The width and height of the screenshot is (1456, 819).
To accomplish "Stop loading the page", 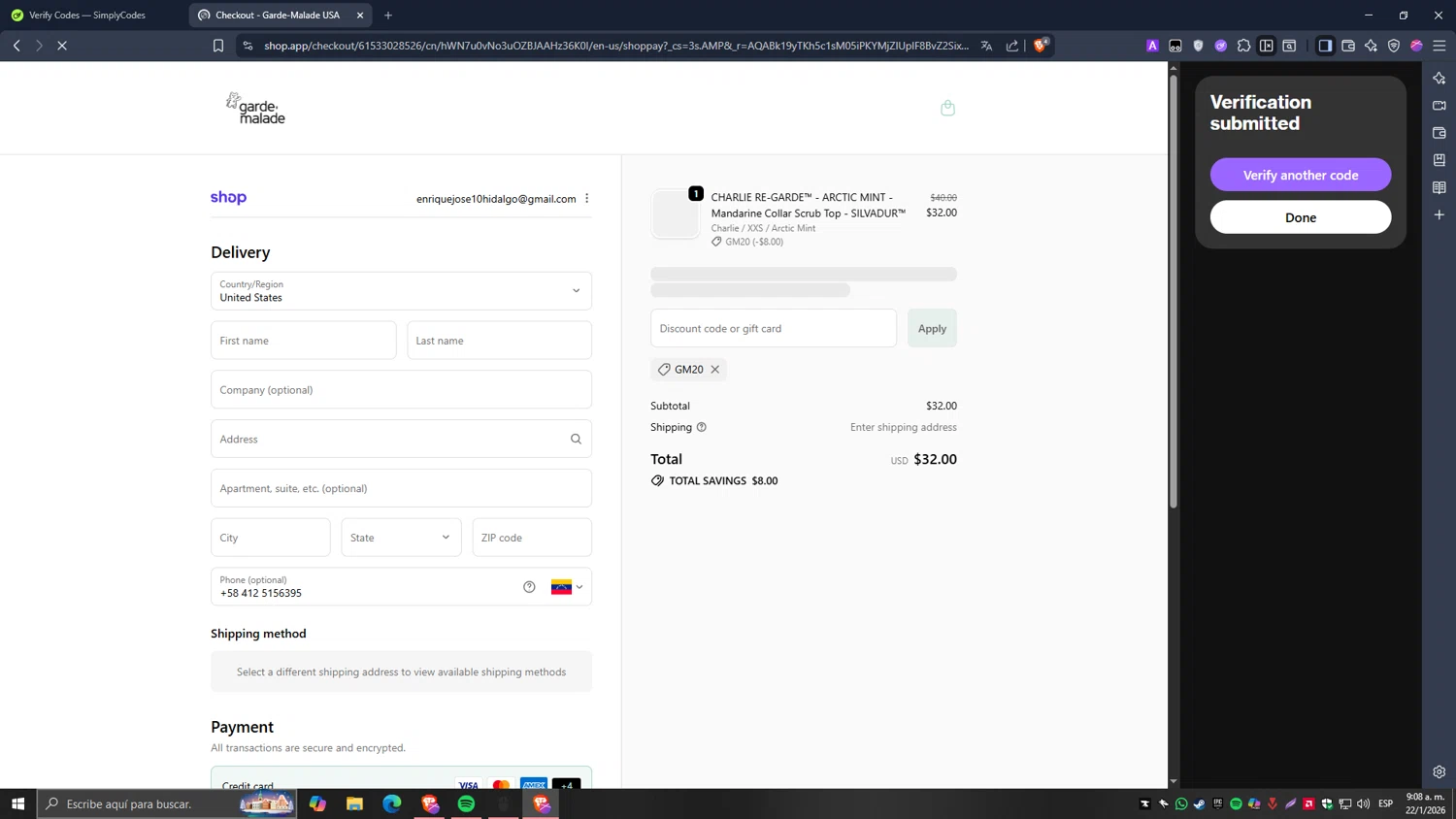I will (x=61, y=46).
